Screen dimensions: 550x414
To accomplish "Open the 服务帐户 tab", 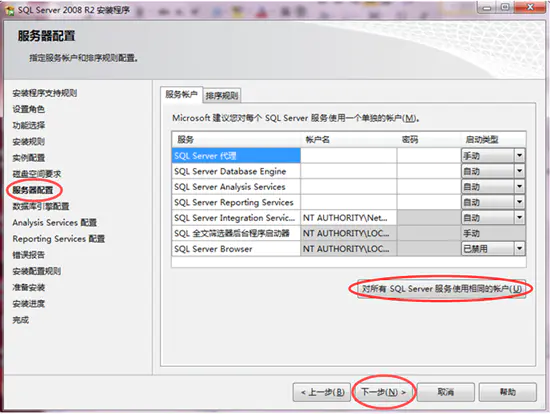I will click(x=181, y=95).
